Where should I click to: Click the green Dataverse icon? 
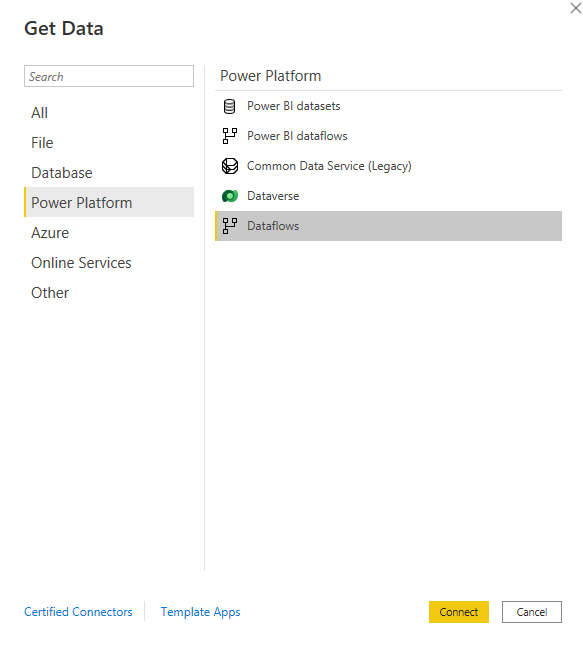pyautogui.click(x=230, y=196)
